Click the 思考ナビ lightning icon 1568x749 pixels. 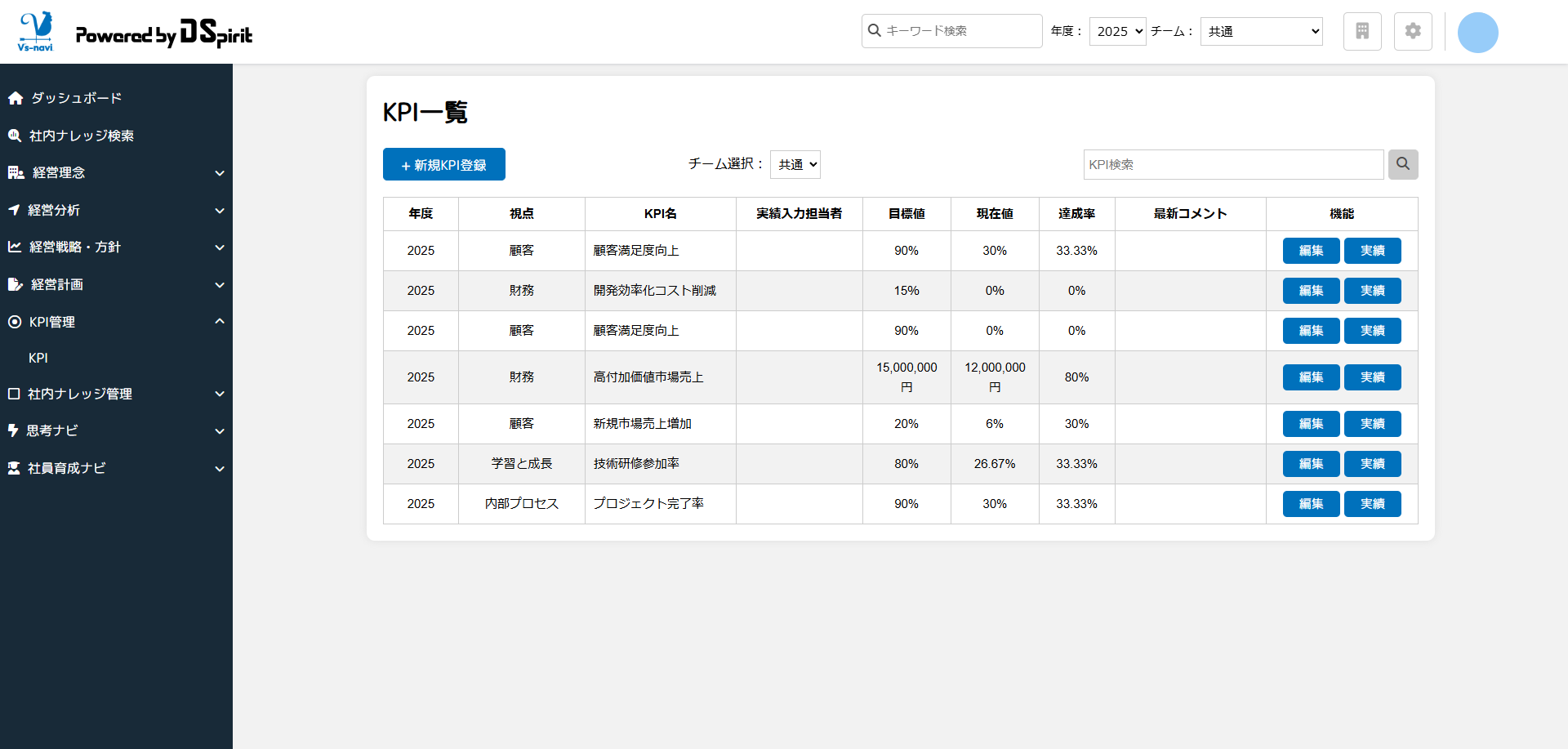pyautogui.click(x=13, y=430)
